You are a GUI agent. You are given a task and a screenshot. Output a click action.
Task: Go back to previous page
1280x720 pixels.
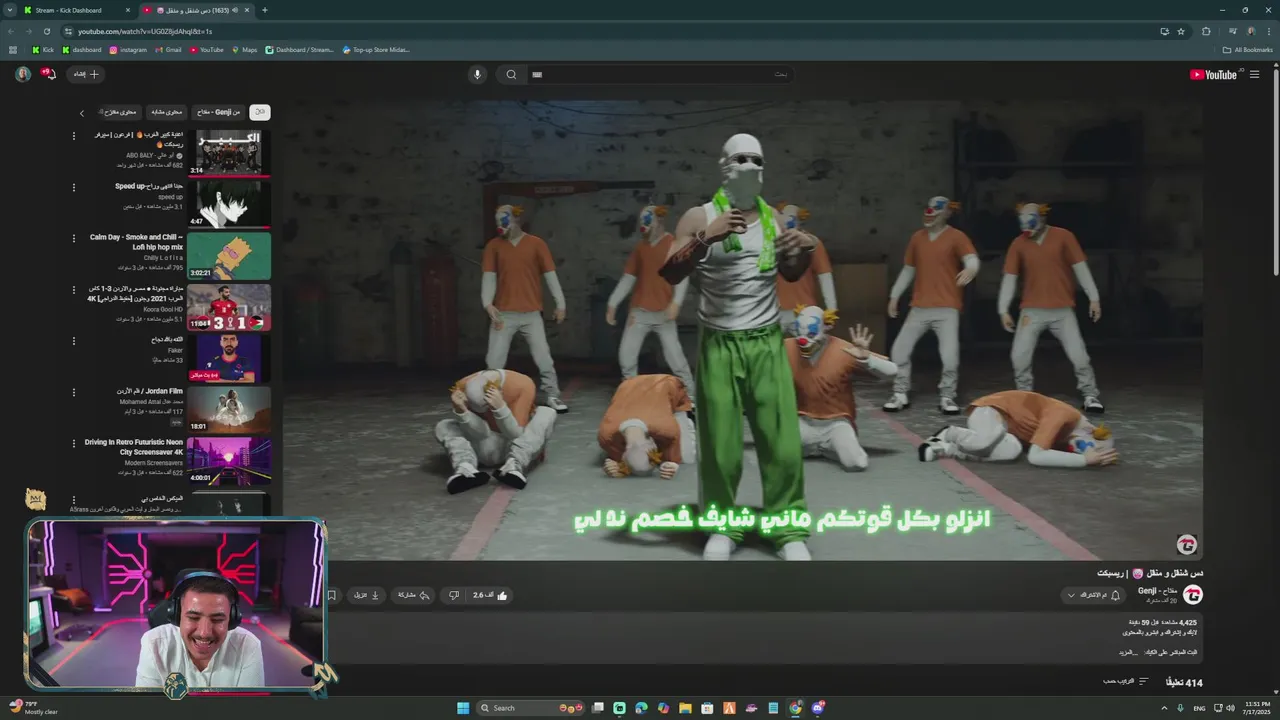click(x=11, y=31)
